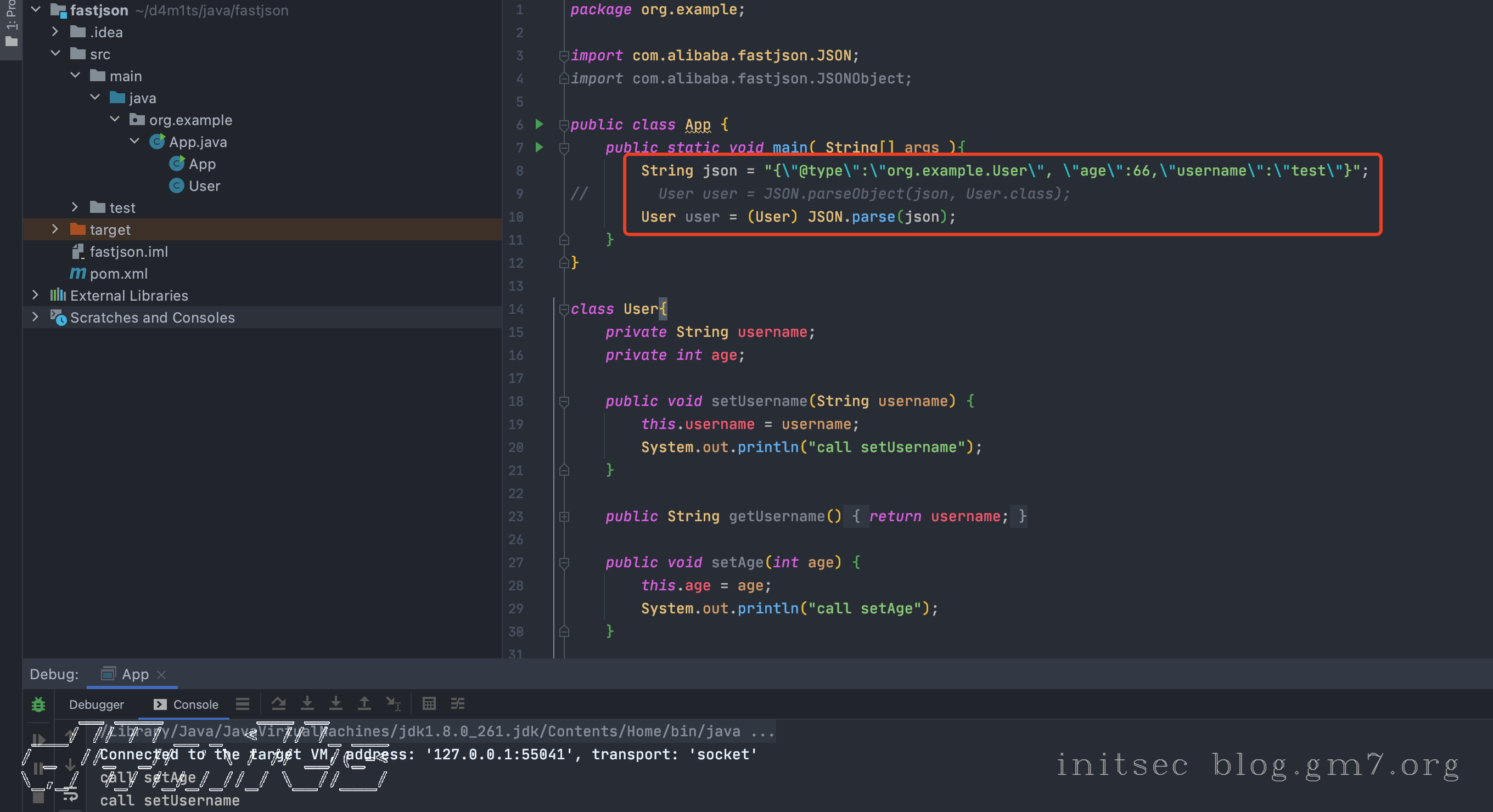This screenshot has width=1493, height=812.
Task: Click the Trace Current Stream Chain icon
Action: coord(458,704)
